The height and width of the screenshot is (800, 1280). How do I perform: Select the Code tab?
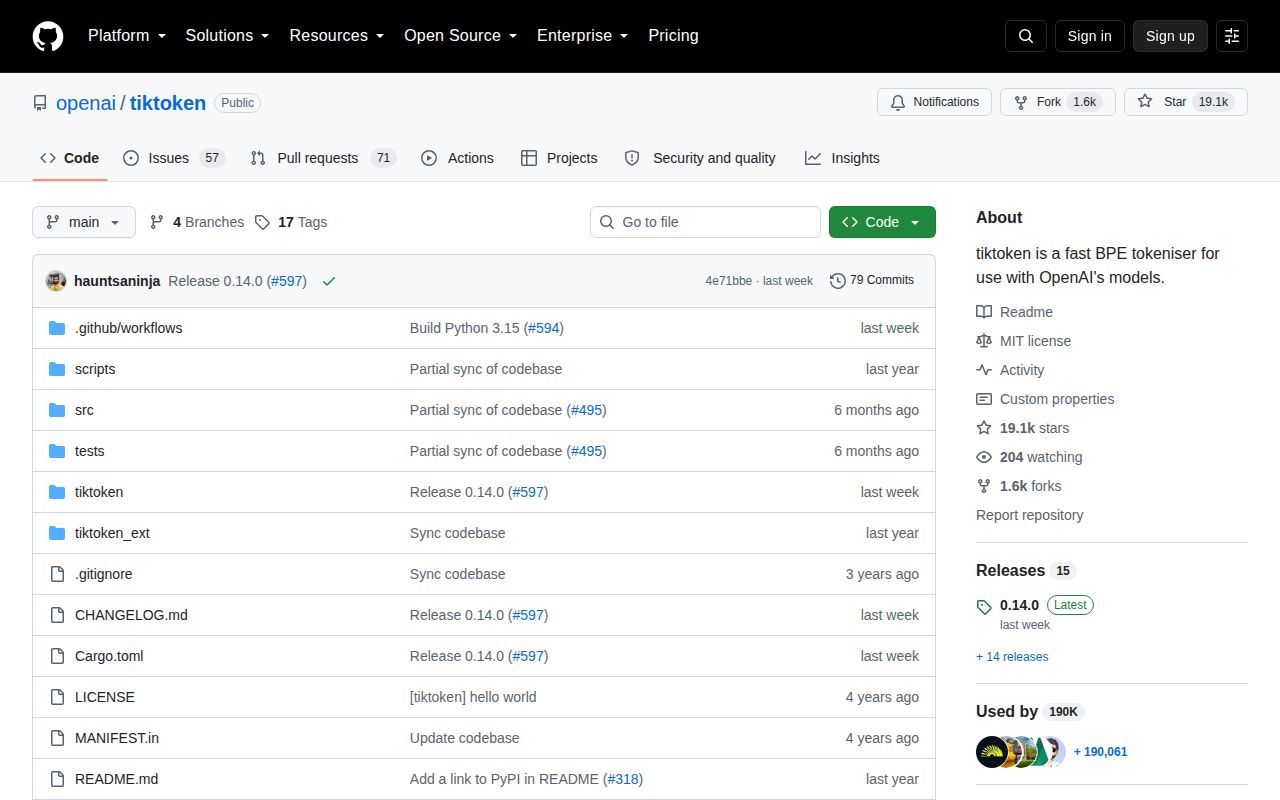[69, 158]
